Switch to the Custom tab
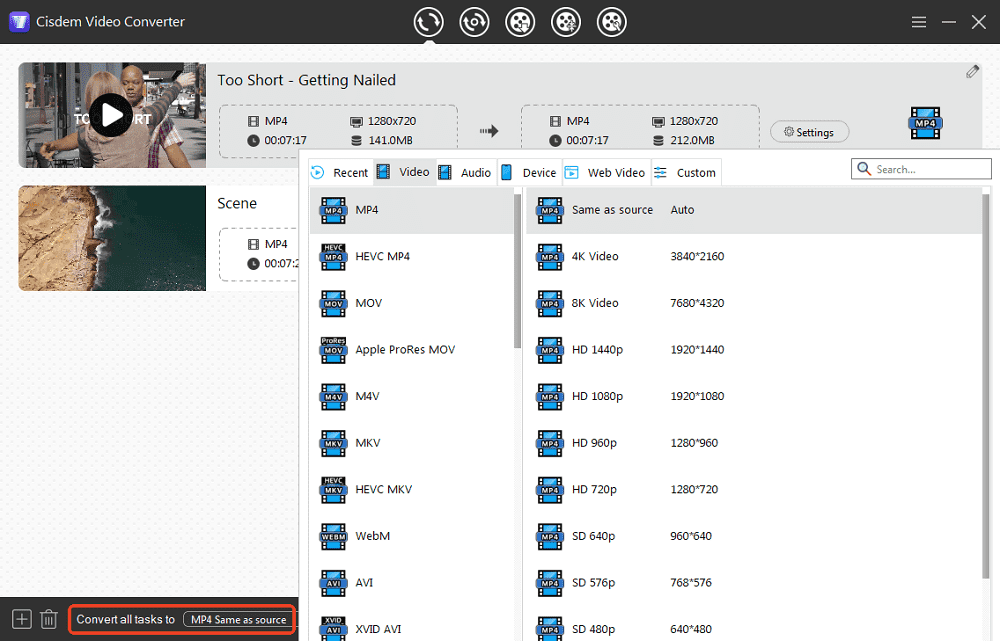This screenshot has width=1000, height=641. pyautogui.click(x=686, y=172)
